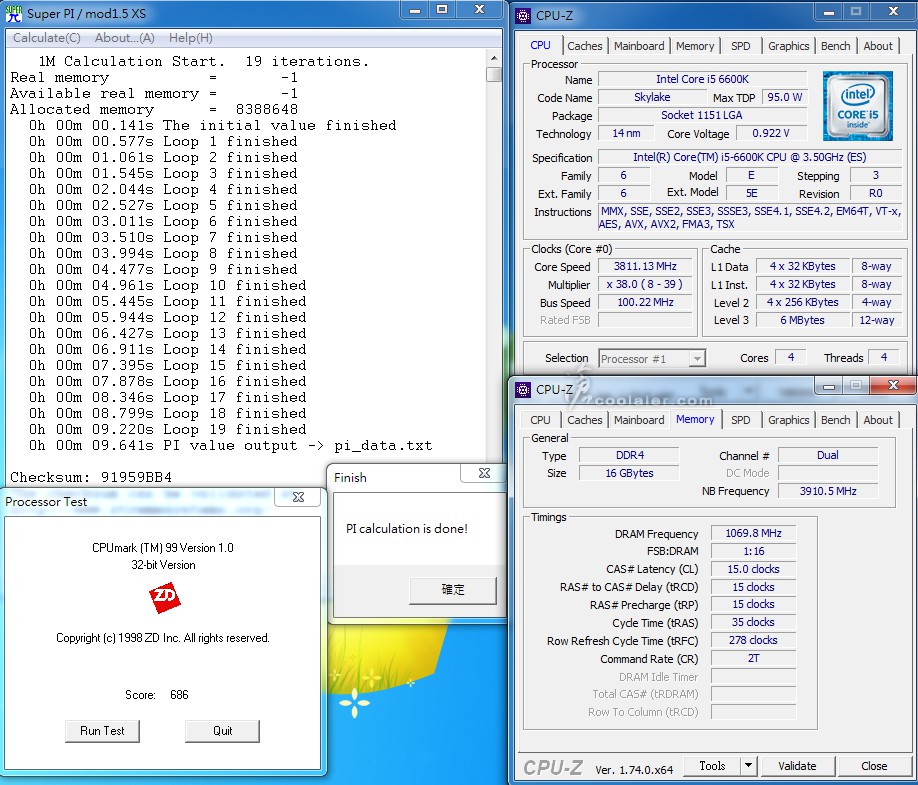Click the Package value Socket 1151 LGA
Screen dimensions: 918x785
pos(702,115)
